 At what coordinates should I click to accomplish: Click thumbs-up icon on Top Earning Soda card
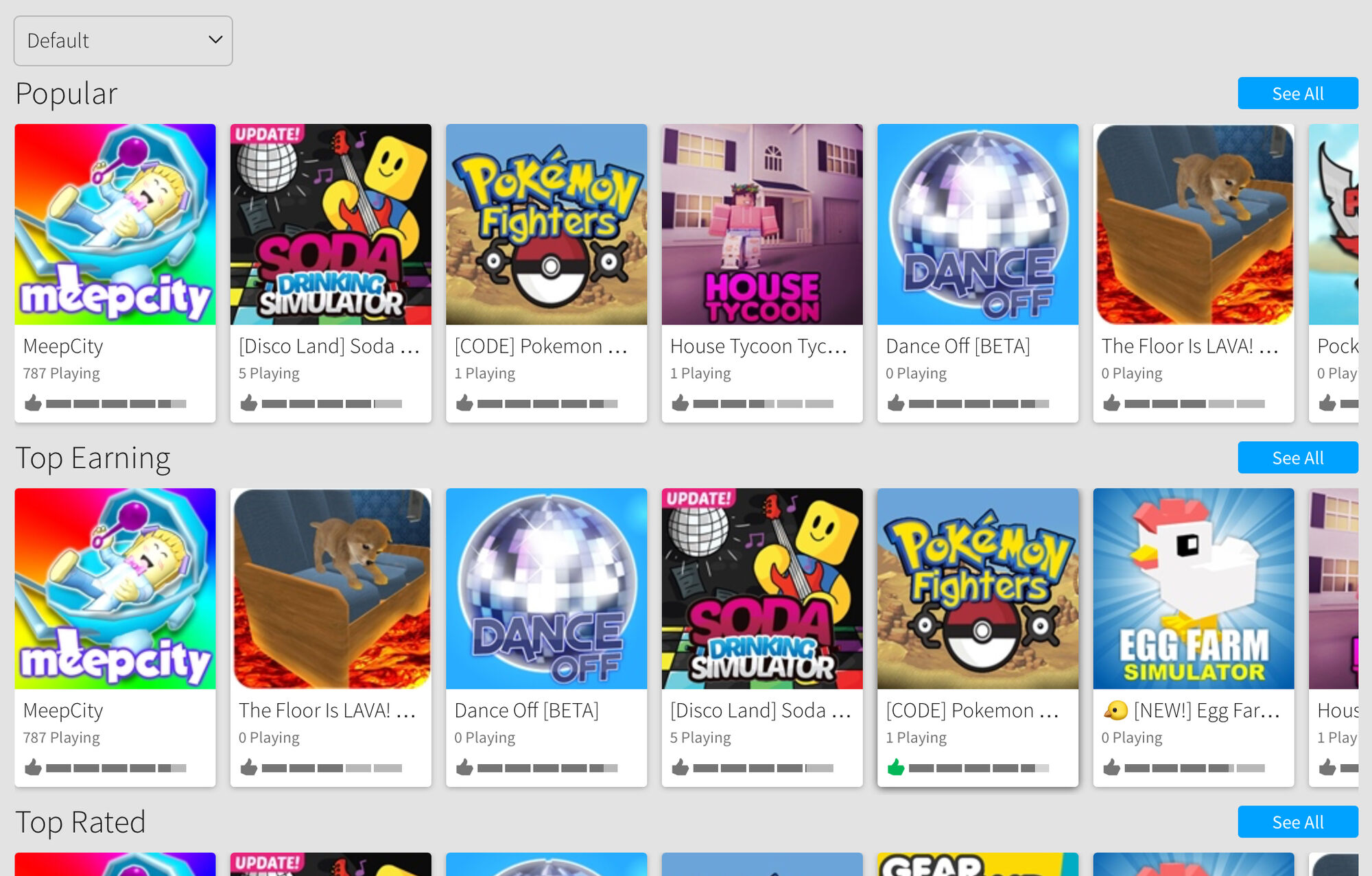click(x=681, y=767)
